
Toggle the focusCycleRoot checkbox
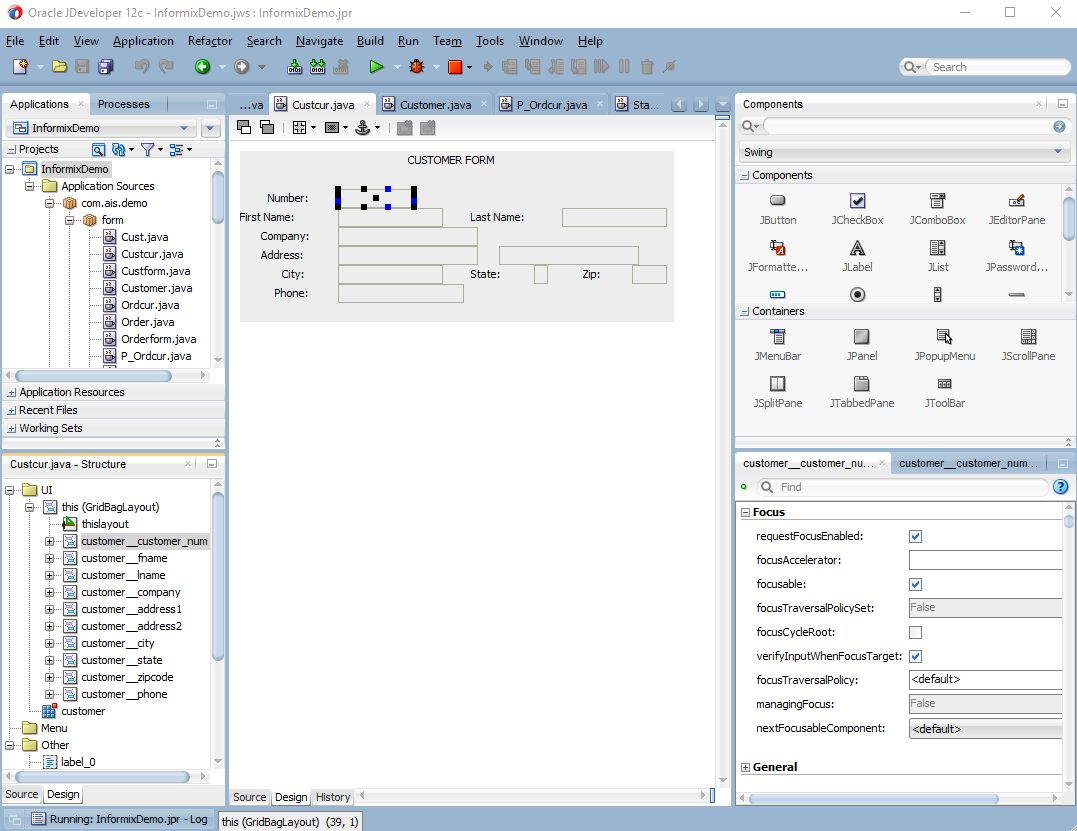point(915,633)
